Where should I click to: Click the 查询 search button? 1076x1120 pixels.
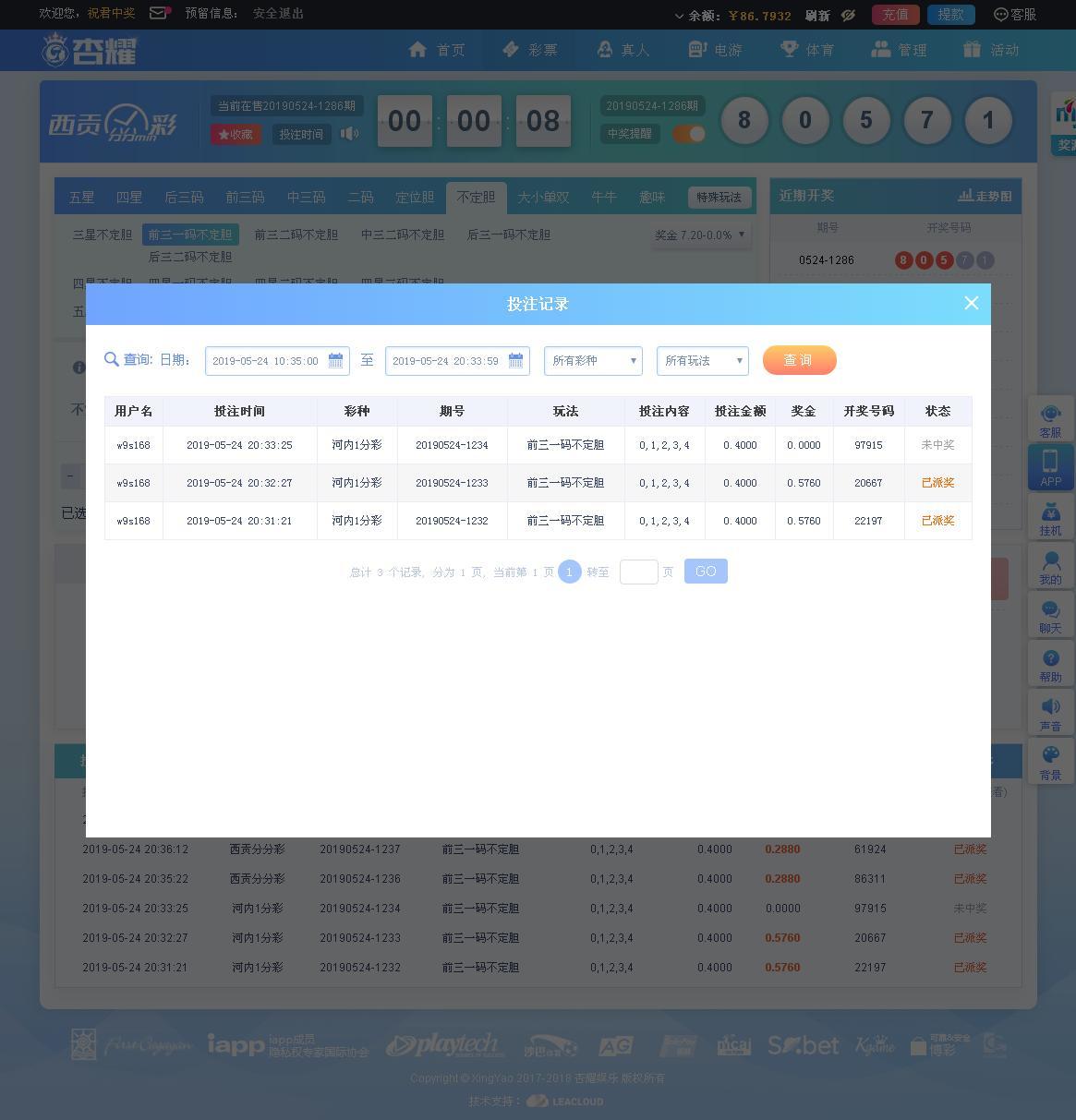pyautogui.click(x=800, y=360)
